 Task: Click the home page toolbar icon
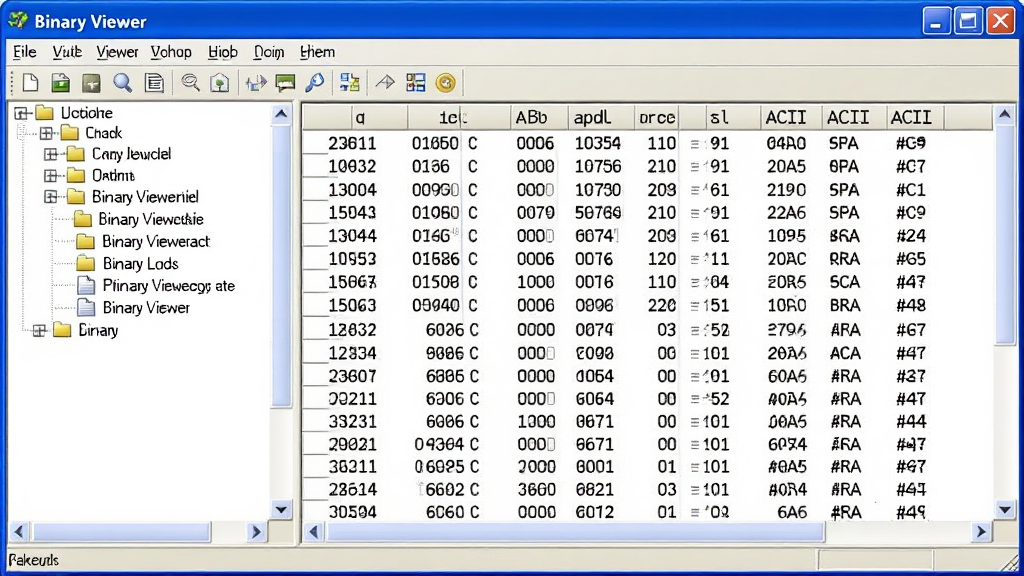[x=220, y=83]
